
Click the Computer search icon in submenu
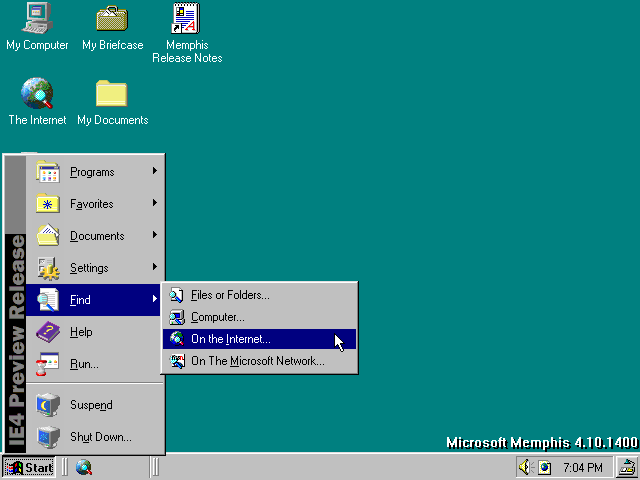click(177, 317)
